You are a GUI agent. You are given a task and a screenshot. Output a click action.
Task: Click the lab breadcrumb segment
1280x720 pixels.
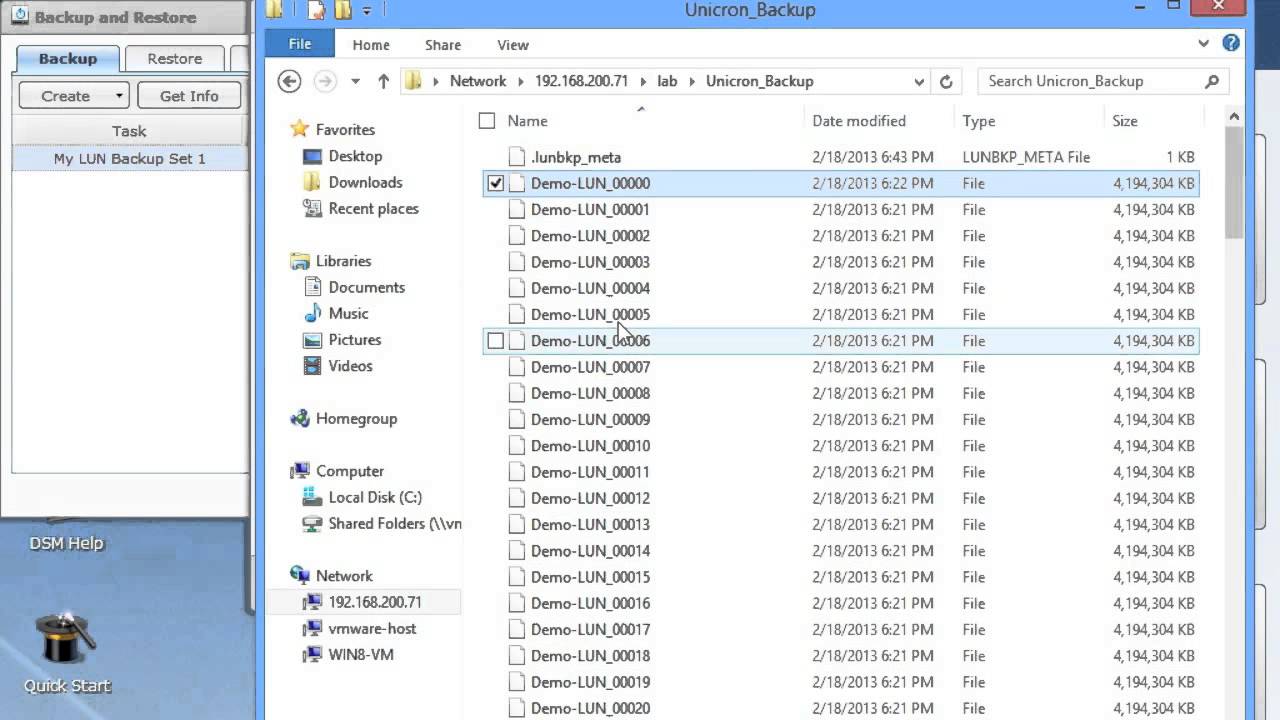tap(668, 81)
